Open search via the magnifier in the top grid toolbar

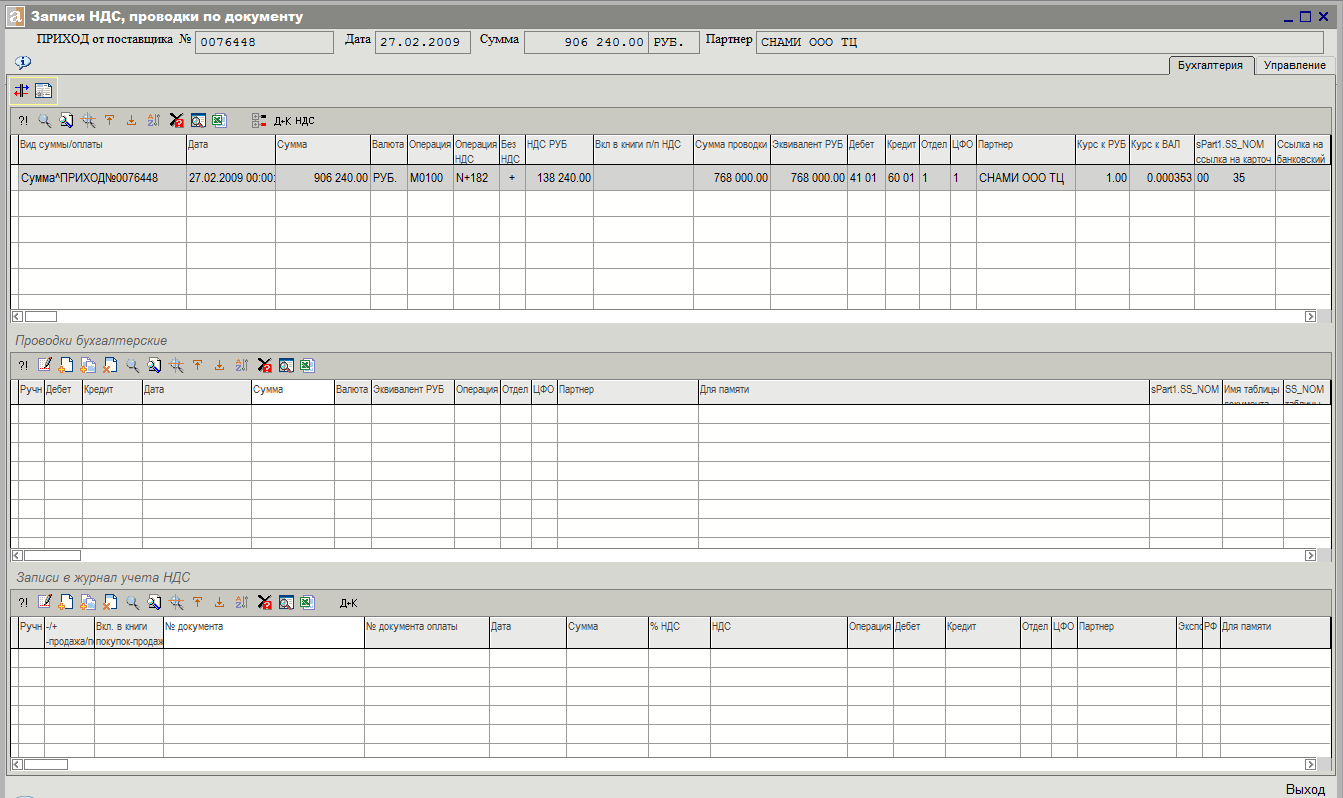pos(45,121)
